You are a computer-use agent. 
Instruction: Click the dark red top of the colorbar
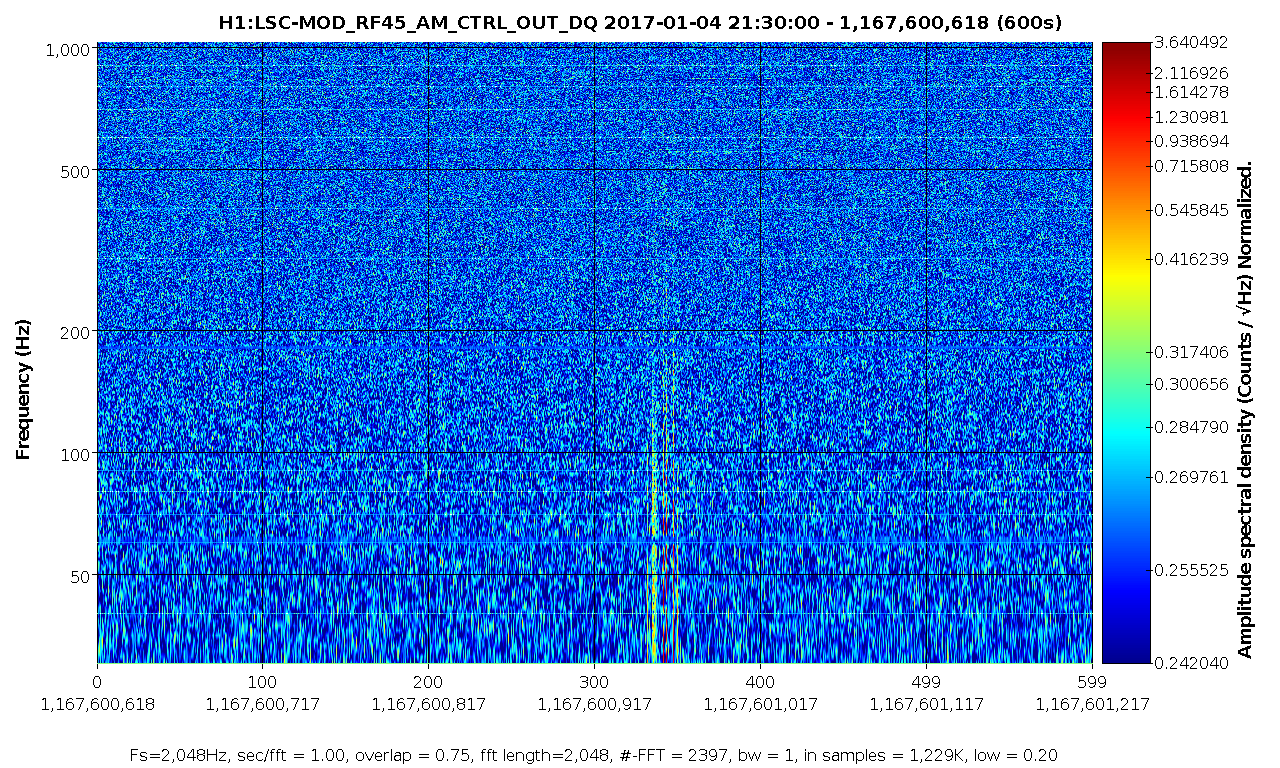1125,50
